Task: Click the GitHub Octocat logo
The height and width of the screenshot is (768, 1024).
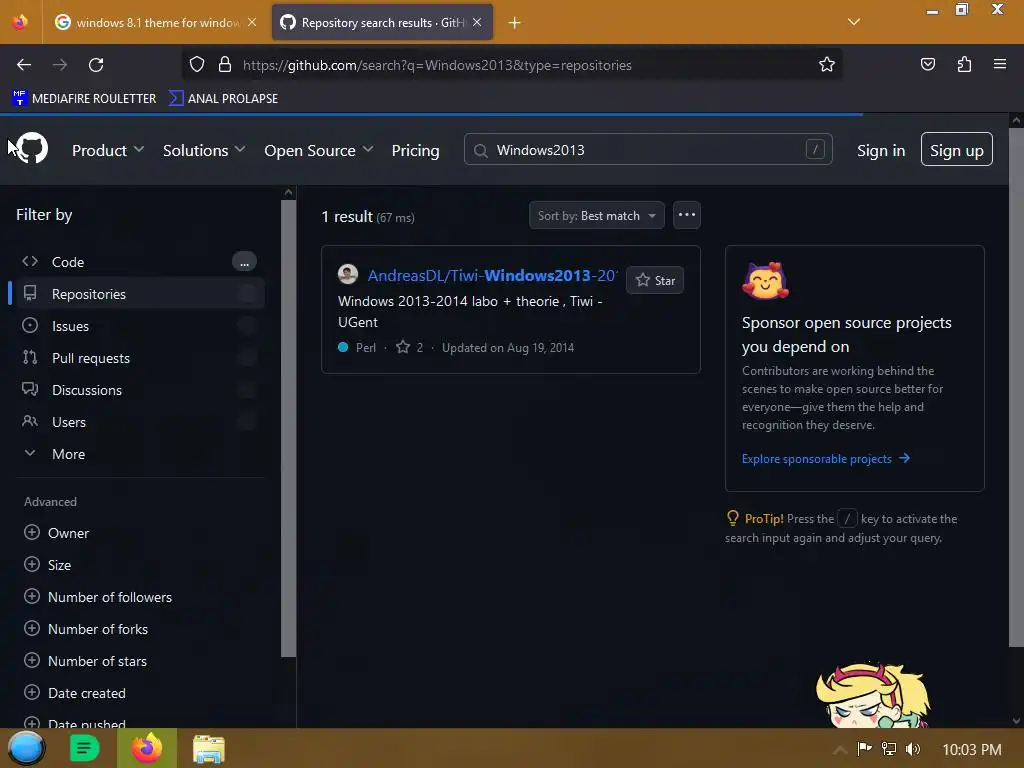Action: coord(32,148)
